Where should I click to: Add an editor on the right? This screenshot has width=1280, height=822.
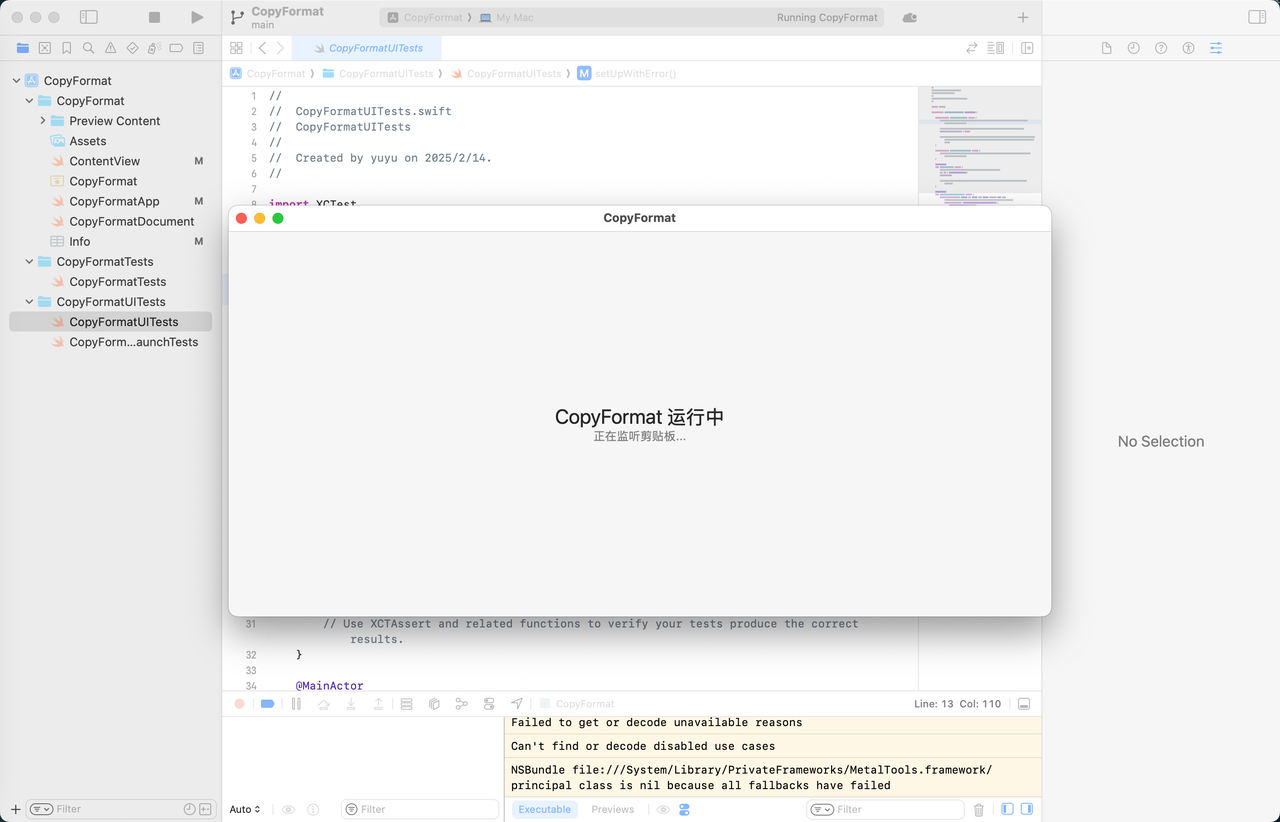point(1027,48)
